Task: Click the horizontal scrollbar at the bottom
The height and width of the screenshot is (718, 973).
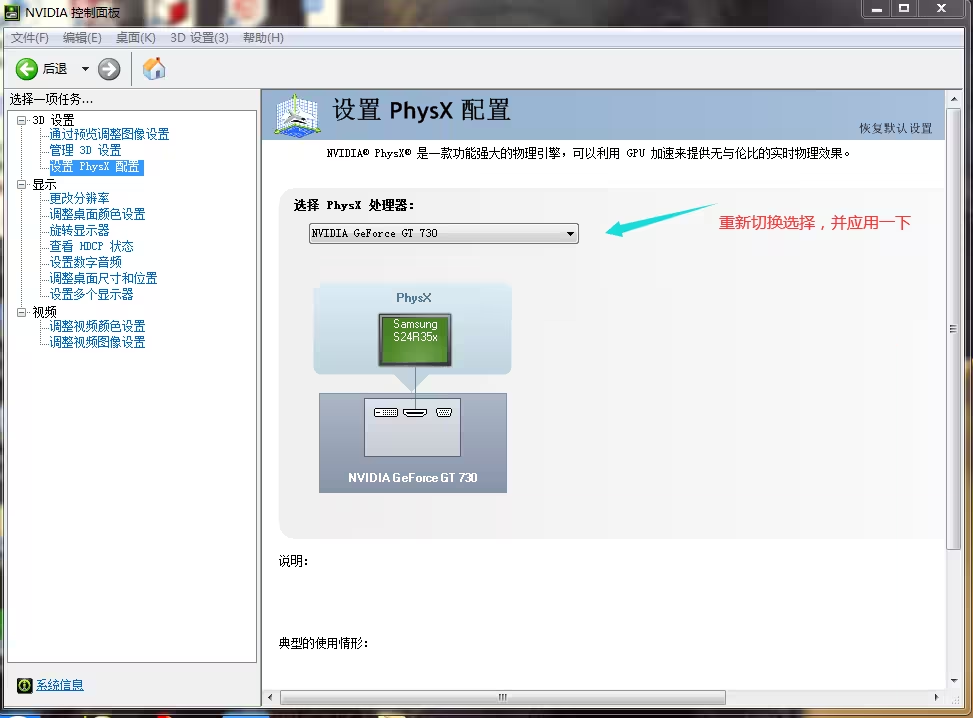Action: coord(500,697)
